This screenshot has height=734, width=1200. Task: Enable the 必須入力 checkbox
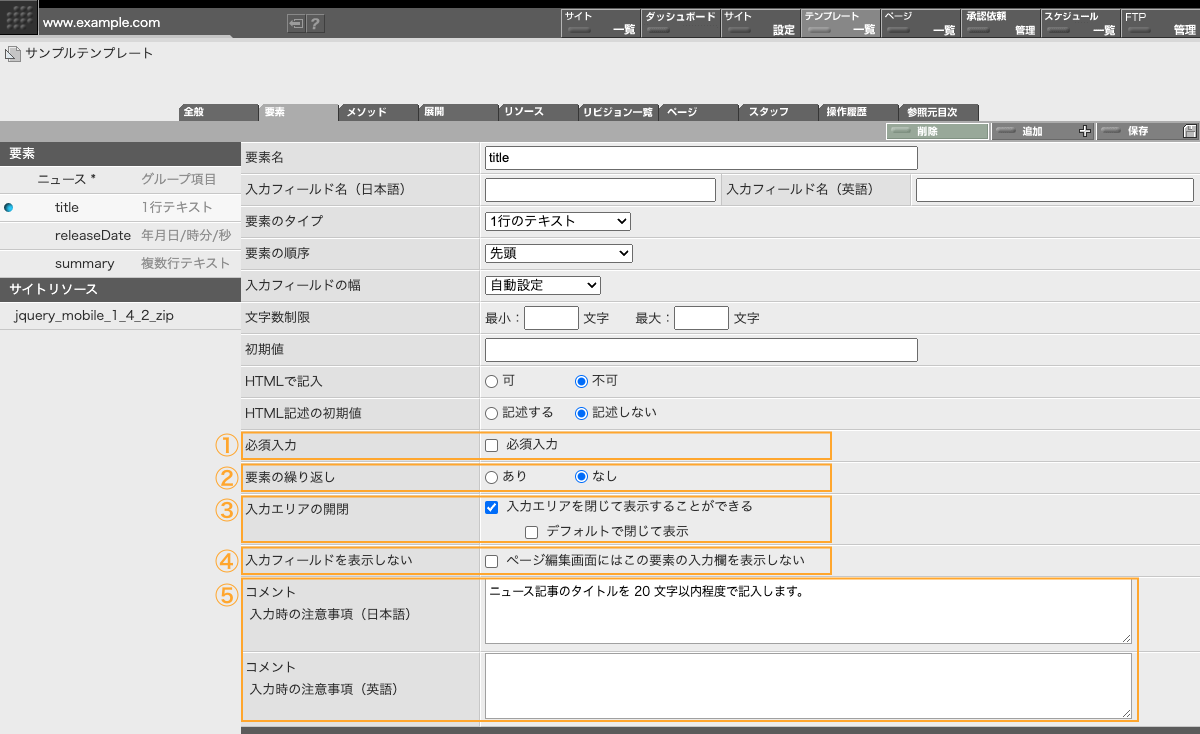[490, 445]
